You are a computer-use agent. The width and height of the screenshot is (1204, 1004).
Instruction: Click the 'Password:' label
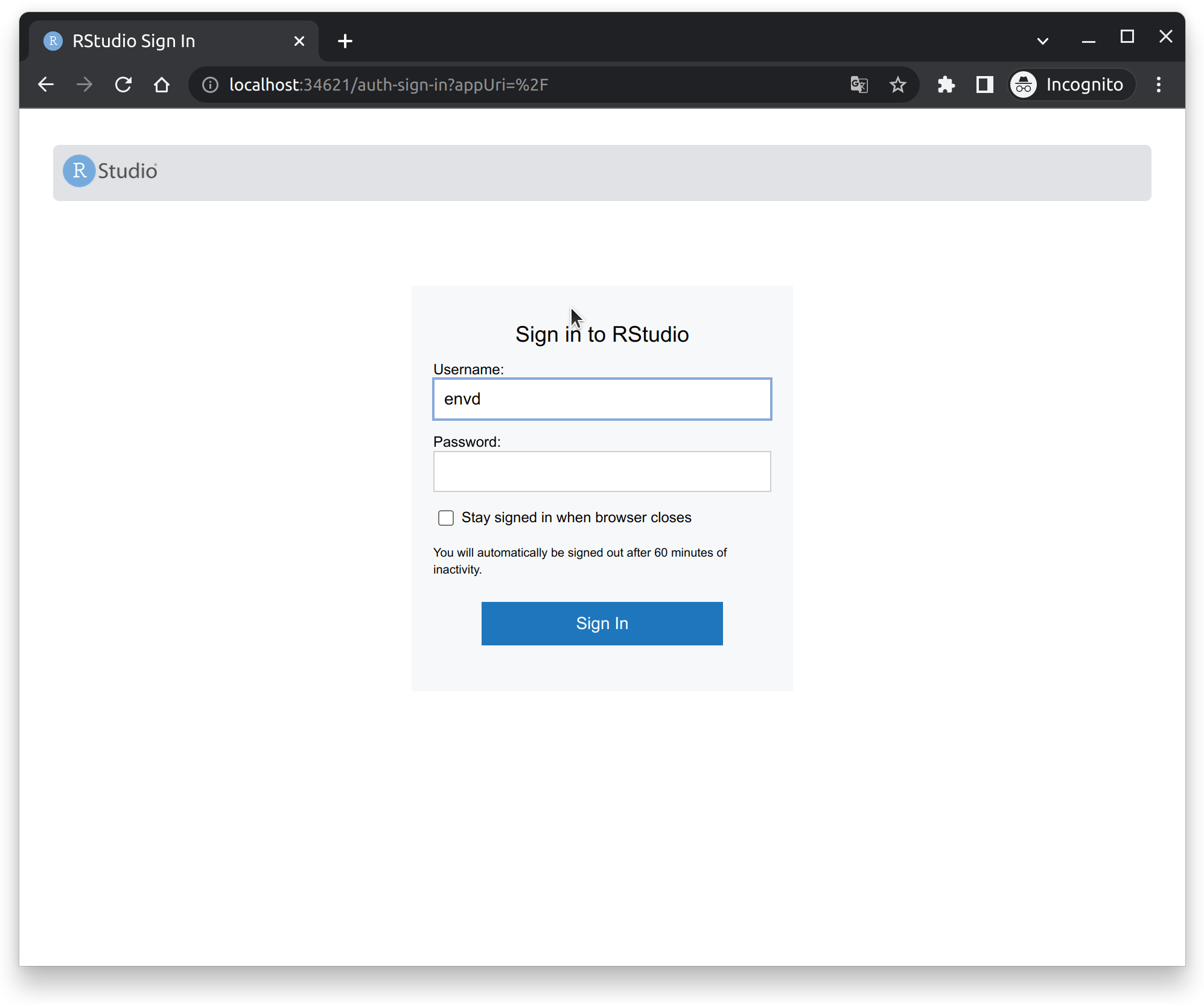pos(467,442)
